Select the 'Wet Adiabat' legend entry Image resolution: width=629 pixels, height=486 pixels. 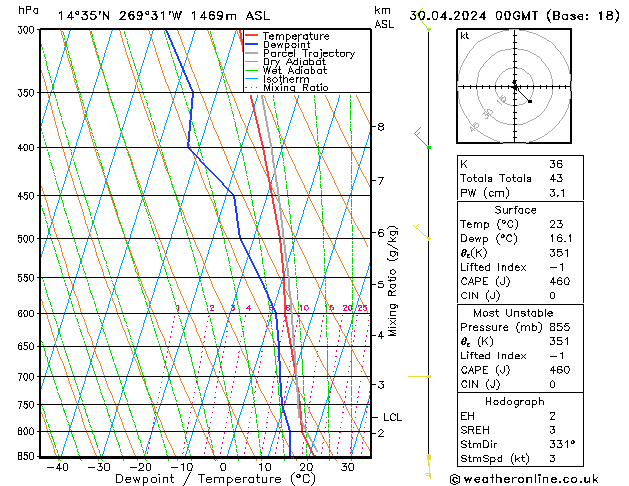pyautogui.click(x=295, y=71)
